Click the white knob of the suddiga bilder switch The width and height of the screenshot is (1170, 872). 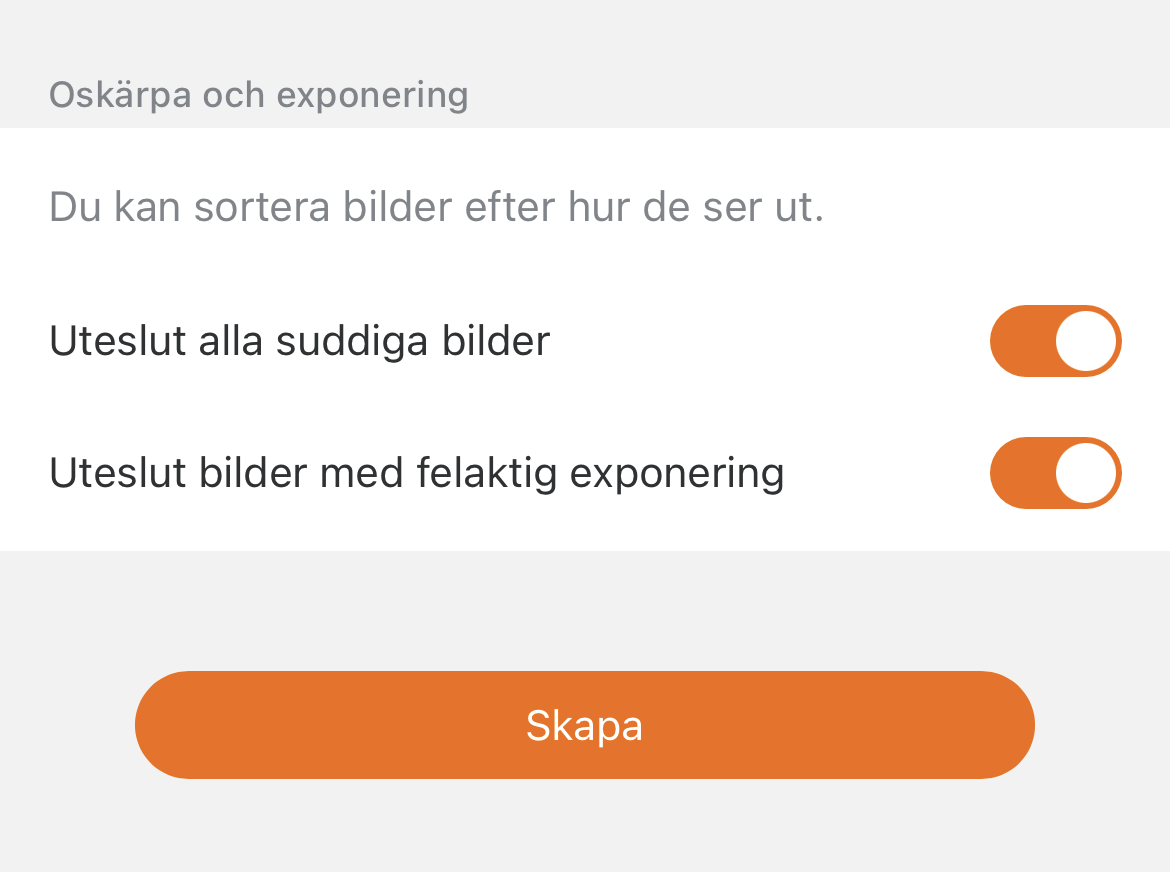click(1086, 341)
